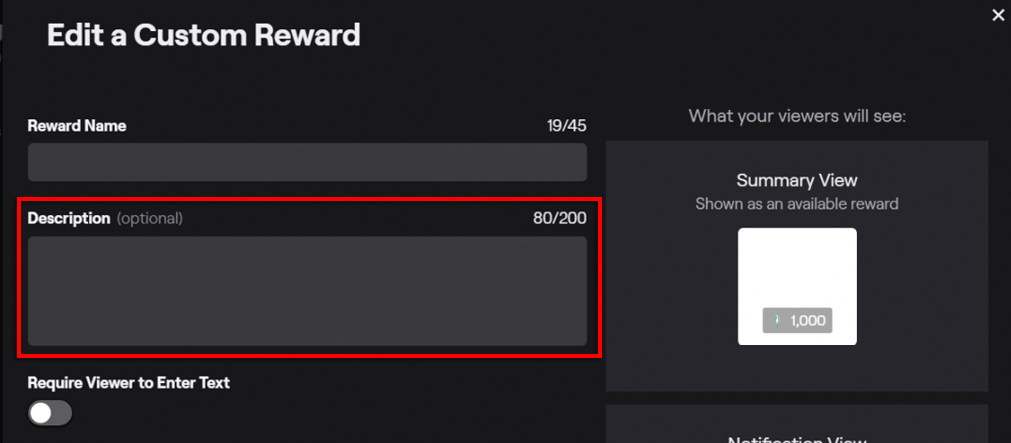Toggle Require Viewer to Enter Text switch

click(x=50, y=413)
